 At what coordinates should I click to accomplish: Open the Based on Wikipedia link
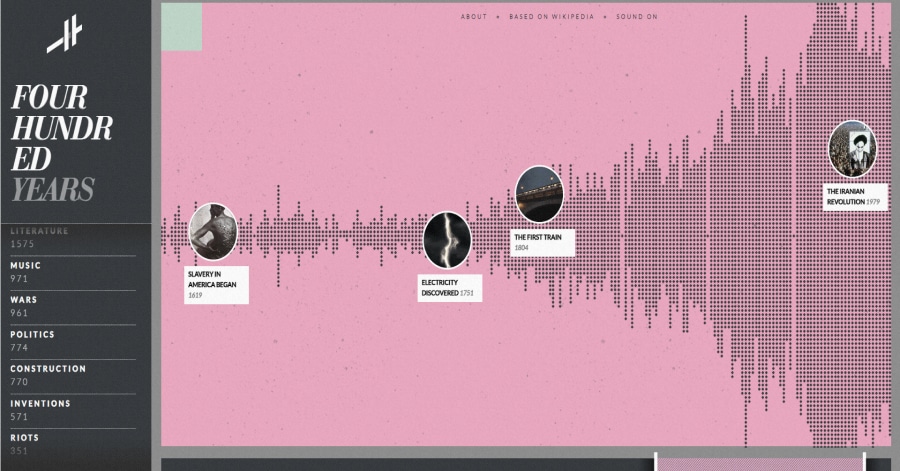[551, 17]
